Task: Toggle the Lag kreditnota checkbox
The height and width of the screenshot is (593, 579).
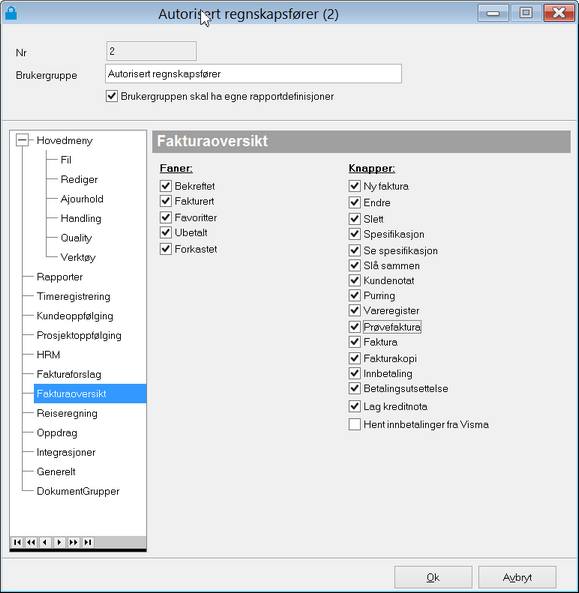Action: point(354,406)
